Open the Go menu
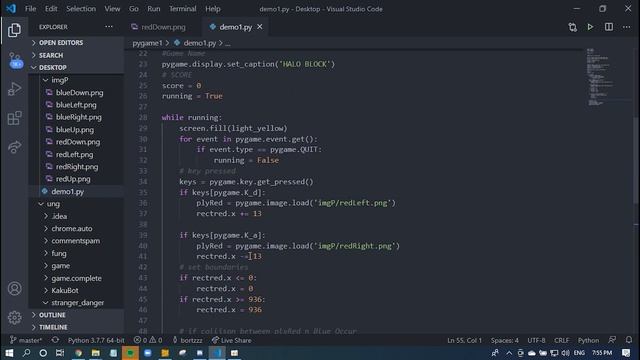Screen dimensions: 640x360 (x=134, y=9)
